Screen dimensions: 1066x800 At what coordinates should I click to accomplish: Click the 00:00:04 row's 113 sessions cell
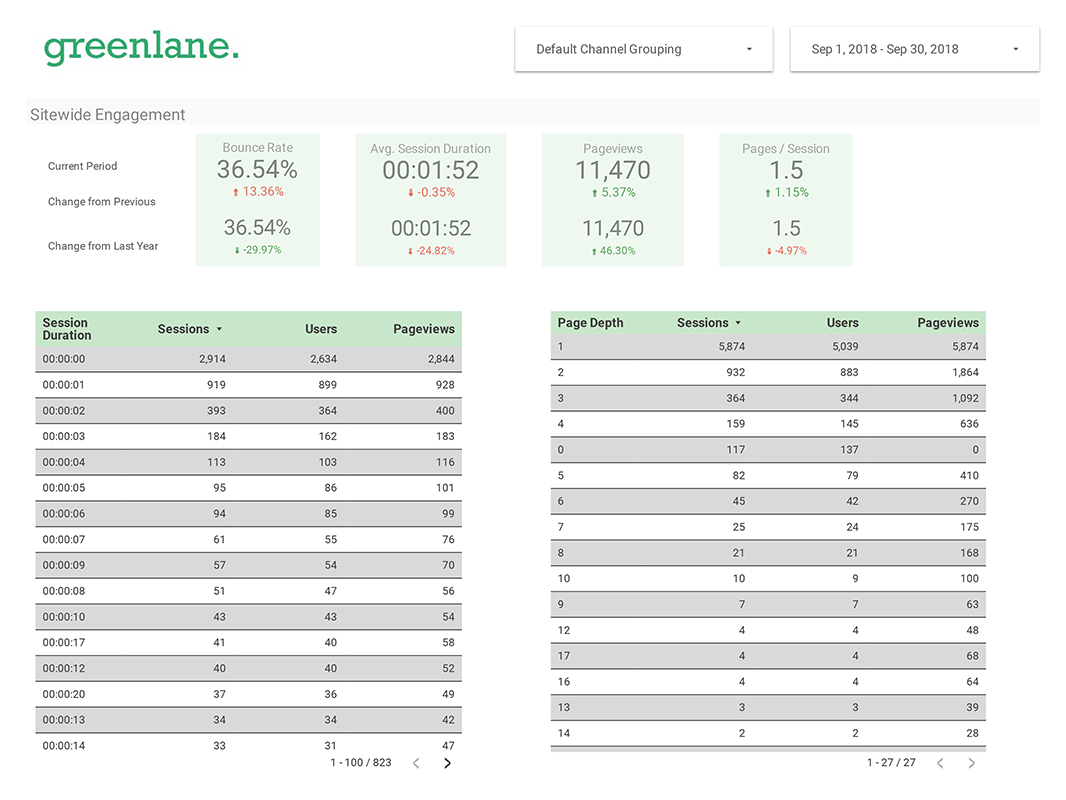(216, 462)
